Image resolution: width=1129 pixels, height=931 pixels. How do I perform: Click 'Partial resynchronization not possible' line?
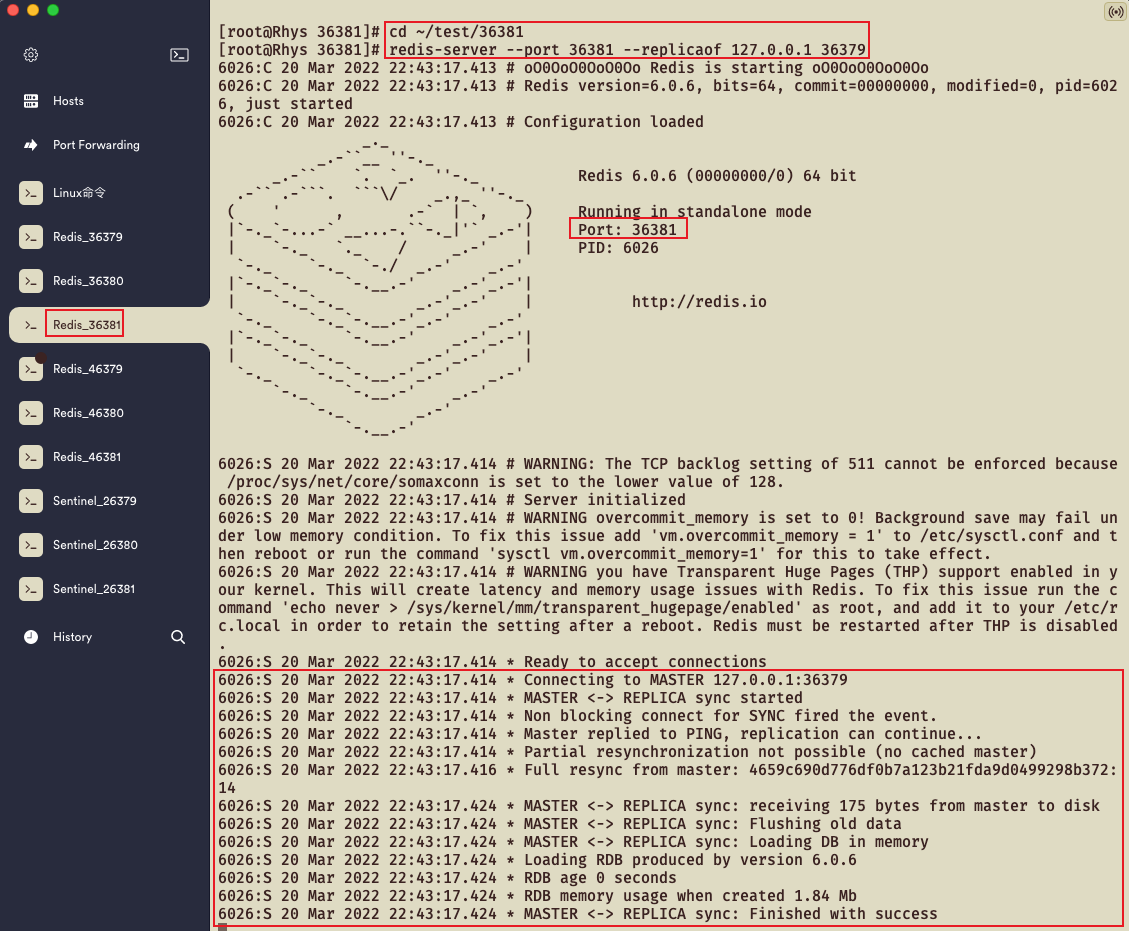tap(627, 752)
